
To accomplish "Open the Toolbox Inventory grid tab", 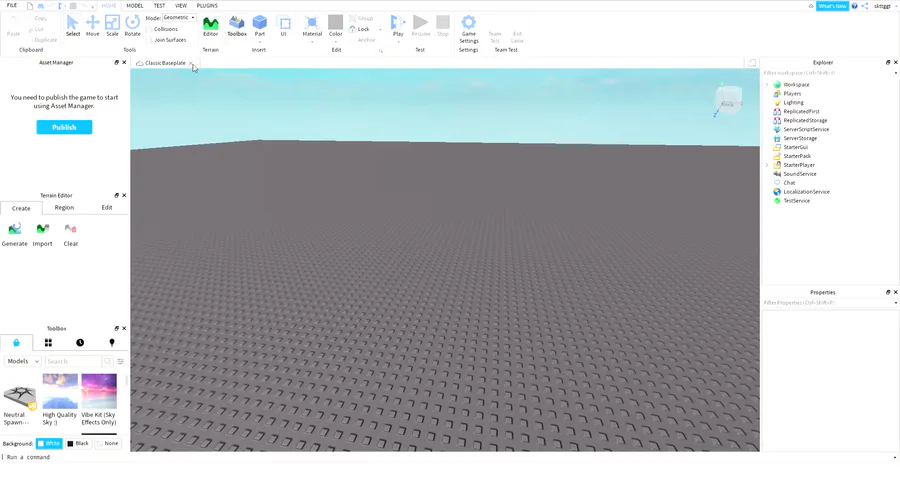I will click(48, 343).
